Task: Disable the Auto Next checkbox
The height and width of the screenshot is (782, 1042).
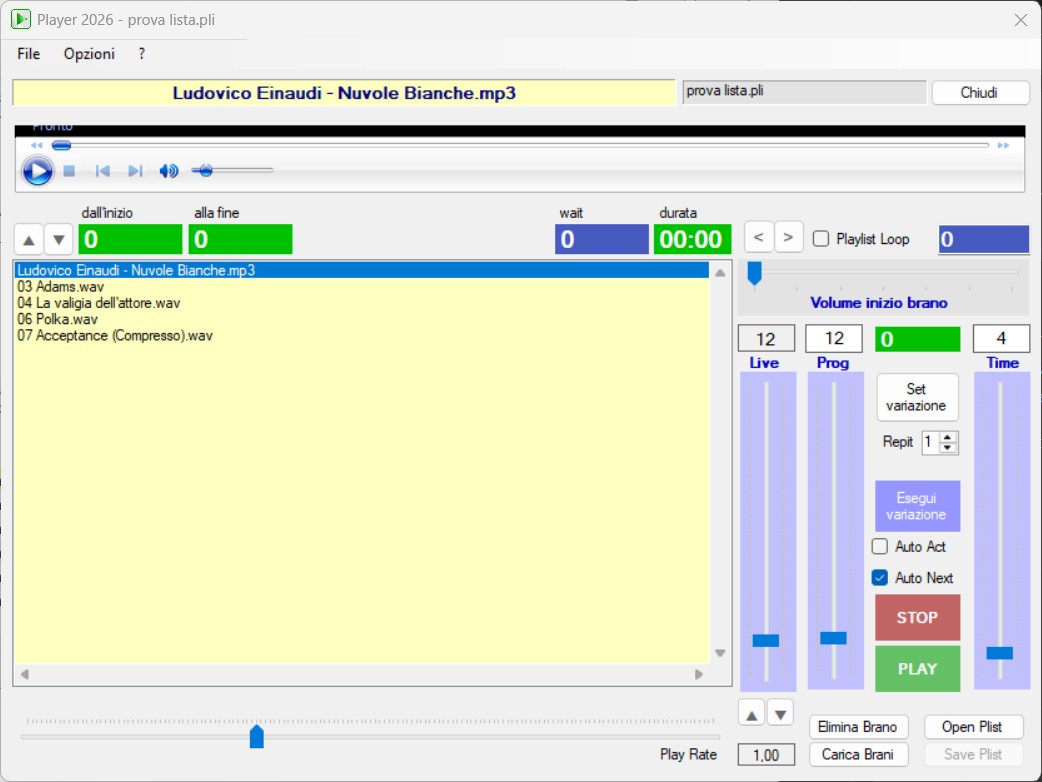Action: (x=880, y=577)
